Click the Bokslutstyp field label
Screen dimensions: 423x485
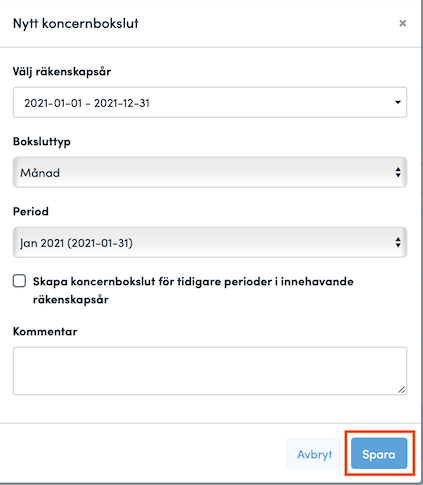coord(42,142)
